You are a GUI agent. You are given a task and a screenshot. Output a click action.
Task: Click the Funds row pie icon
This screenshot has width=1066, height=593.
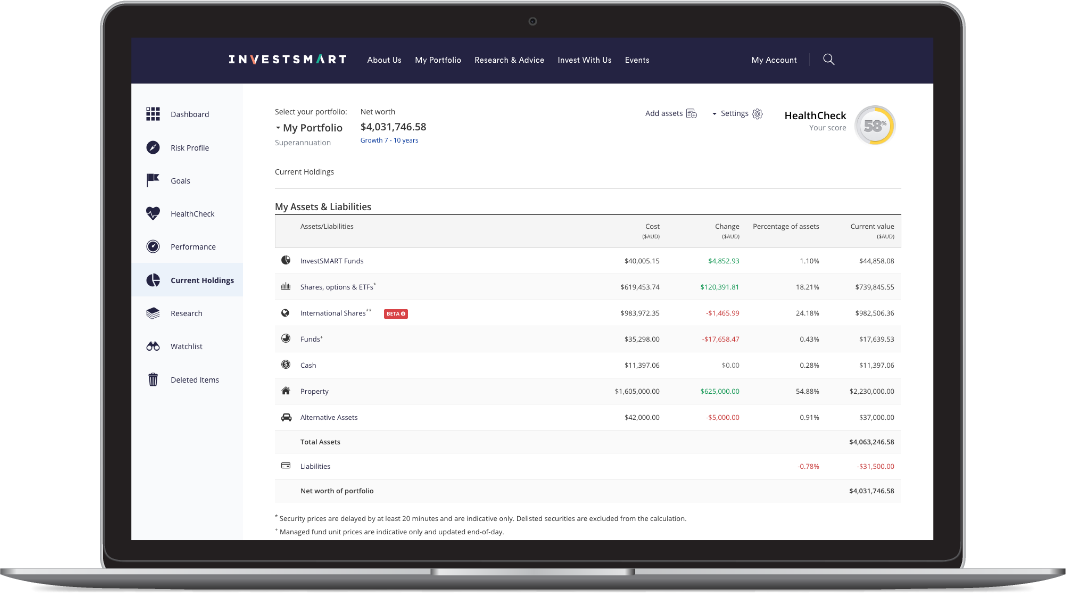[286, 338]
